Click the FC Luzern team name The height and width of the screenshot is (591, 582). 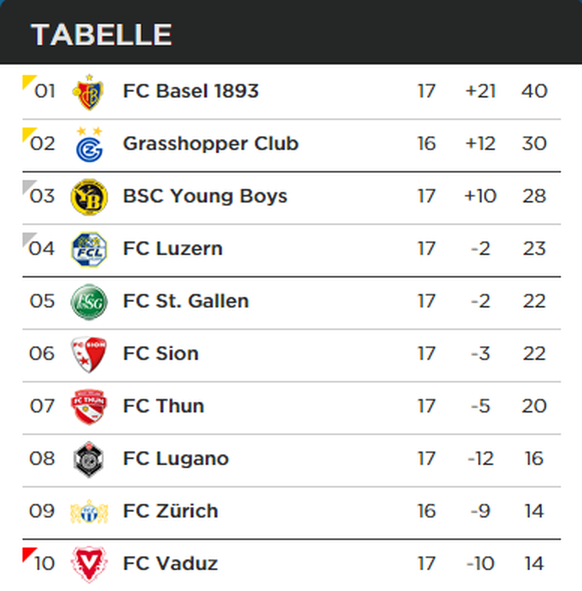click(x=173, y=249)
